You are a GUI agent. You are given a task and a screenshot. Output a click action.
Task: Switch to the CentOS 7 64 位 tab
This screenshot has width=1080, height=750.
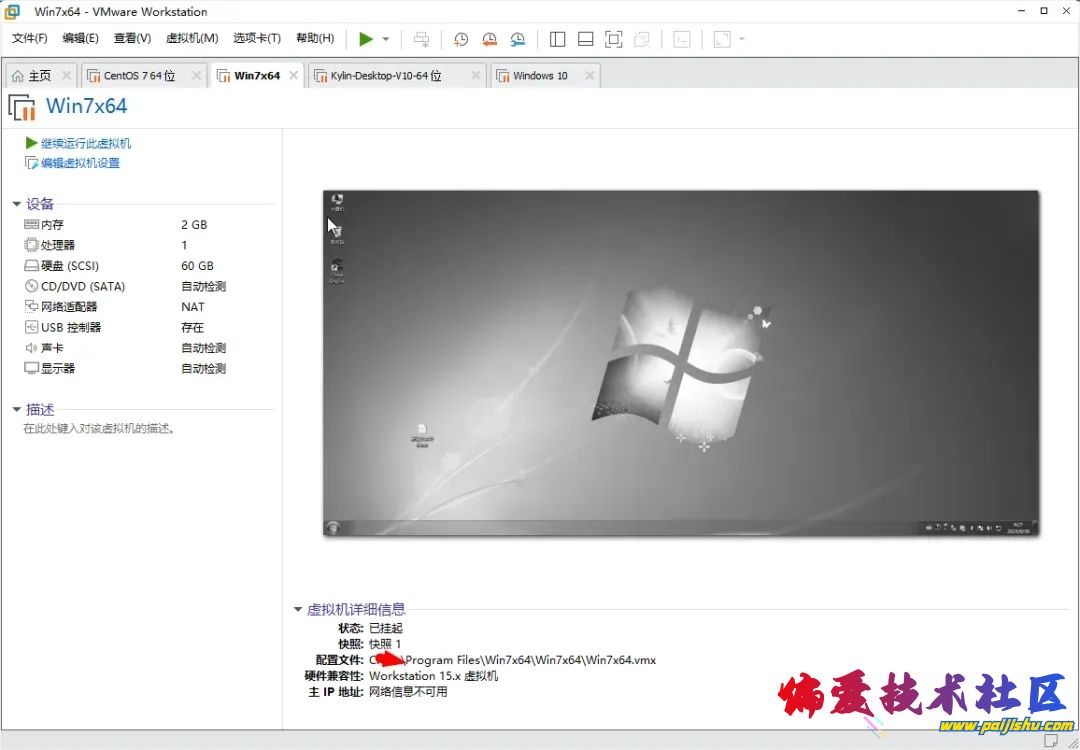click(x=138, y=76)
